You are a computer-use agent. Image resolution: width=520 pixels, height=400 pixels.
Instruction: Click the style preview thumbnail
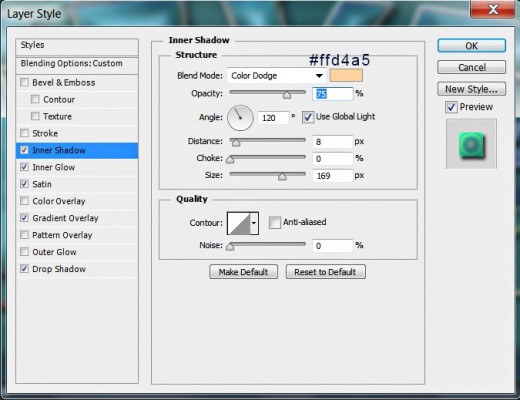pos(471,144)
